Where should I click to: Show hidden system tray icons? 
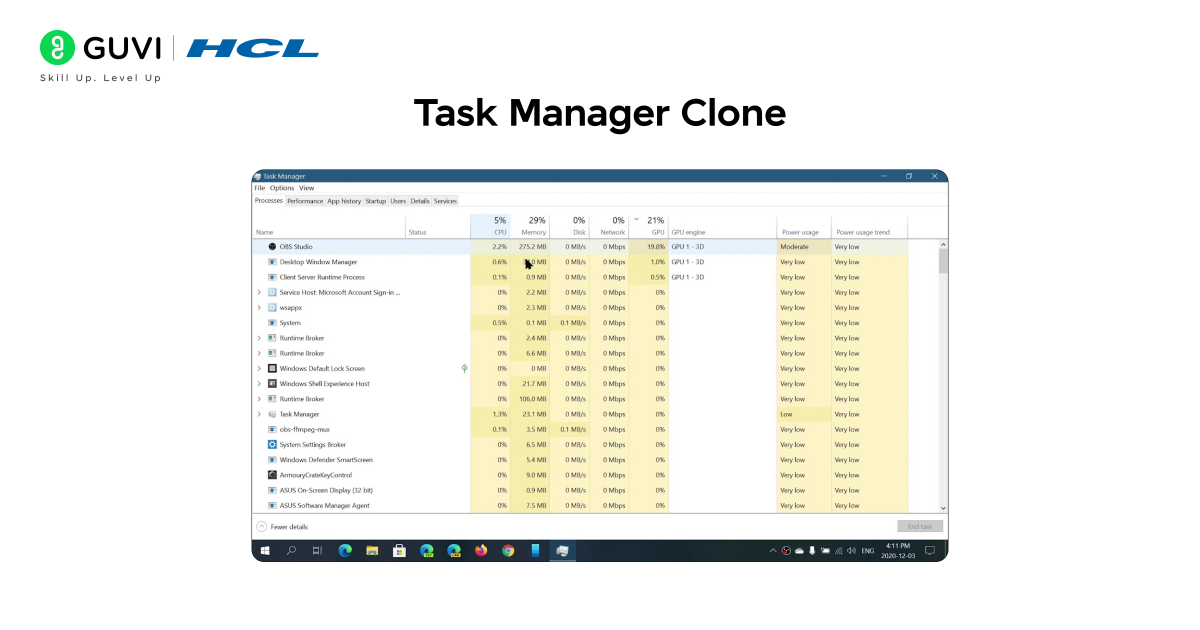773,551
